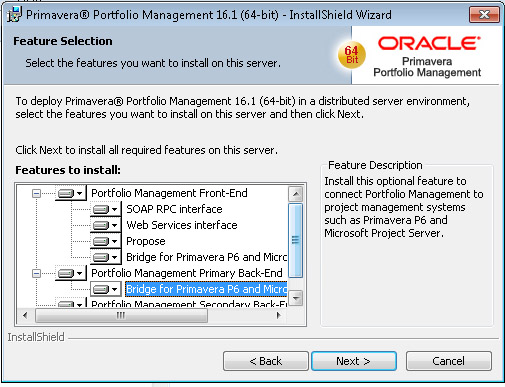
Task: Open install-state dropdown for Web Services interface
Action: click(105, 225)
